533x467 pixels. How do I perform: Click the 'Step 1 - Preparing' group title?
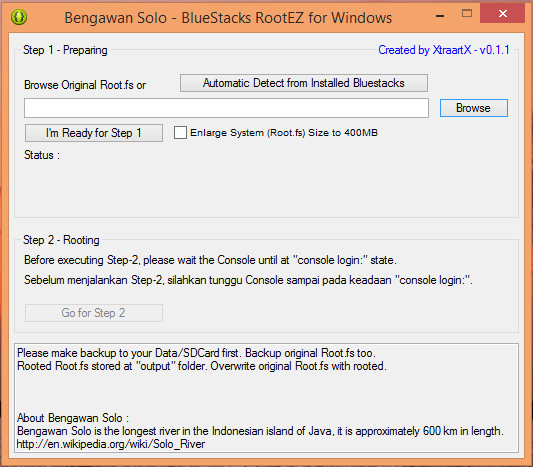tap(65, 50)
